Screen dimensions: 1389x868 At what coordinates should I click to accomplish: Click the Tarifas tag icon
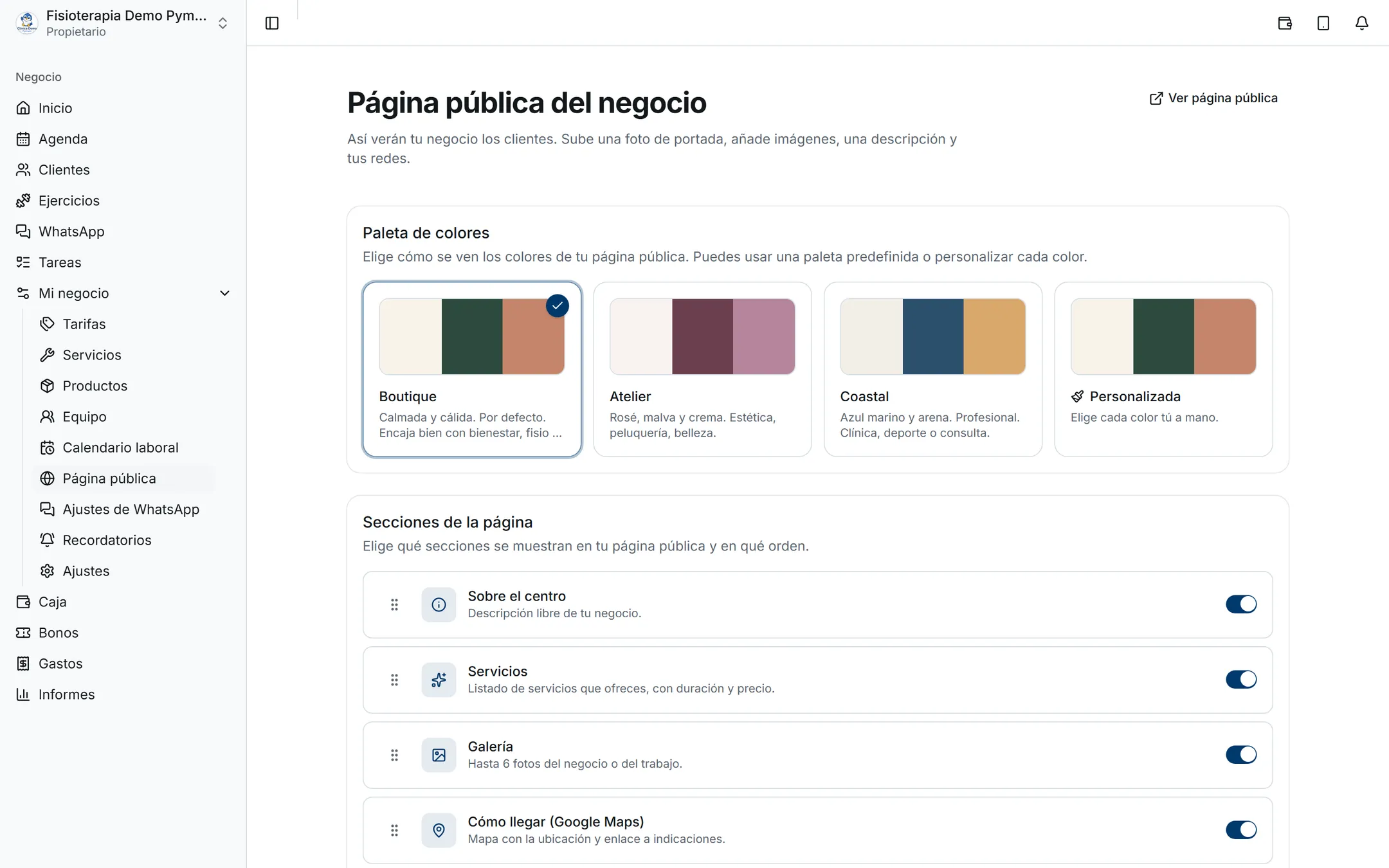(x=47, y=324)
